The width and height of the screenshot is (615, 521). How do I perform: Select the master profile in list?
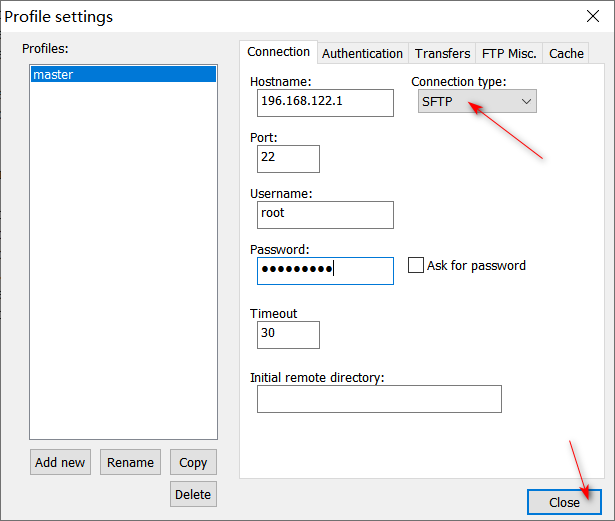(x=122, y=74)
